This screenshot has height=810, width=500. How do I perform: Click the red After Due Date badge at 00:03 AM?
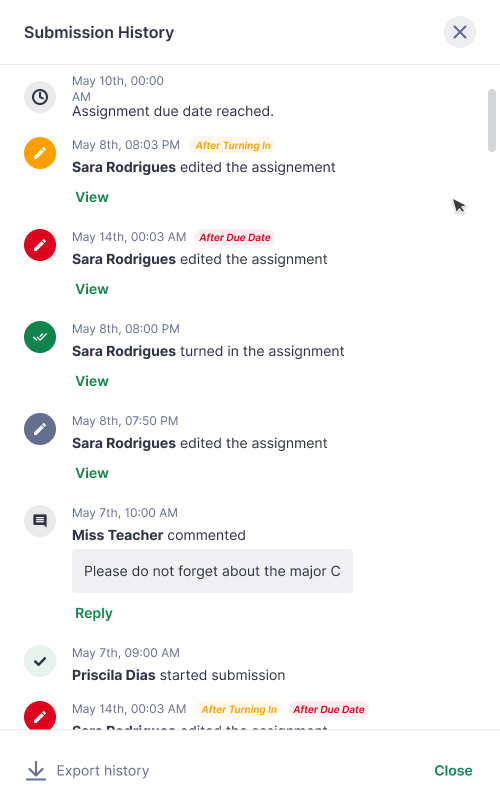[x=235, y=237]
